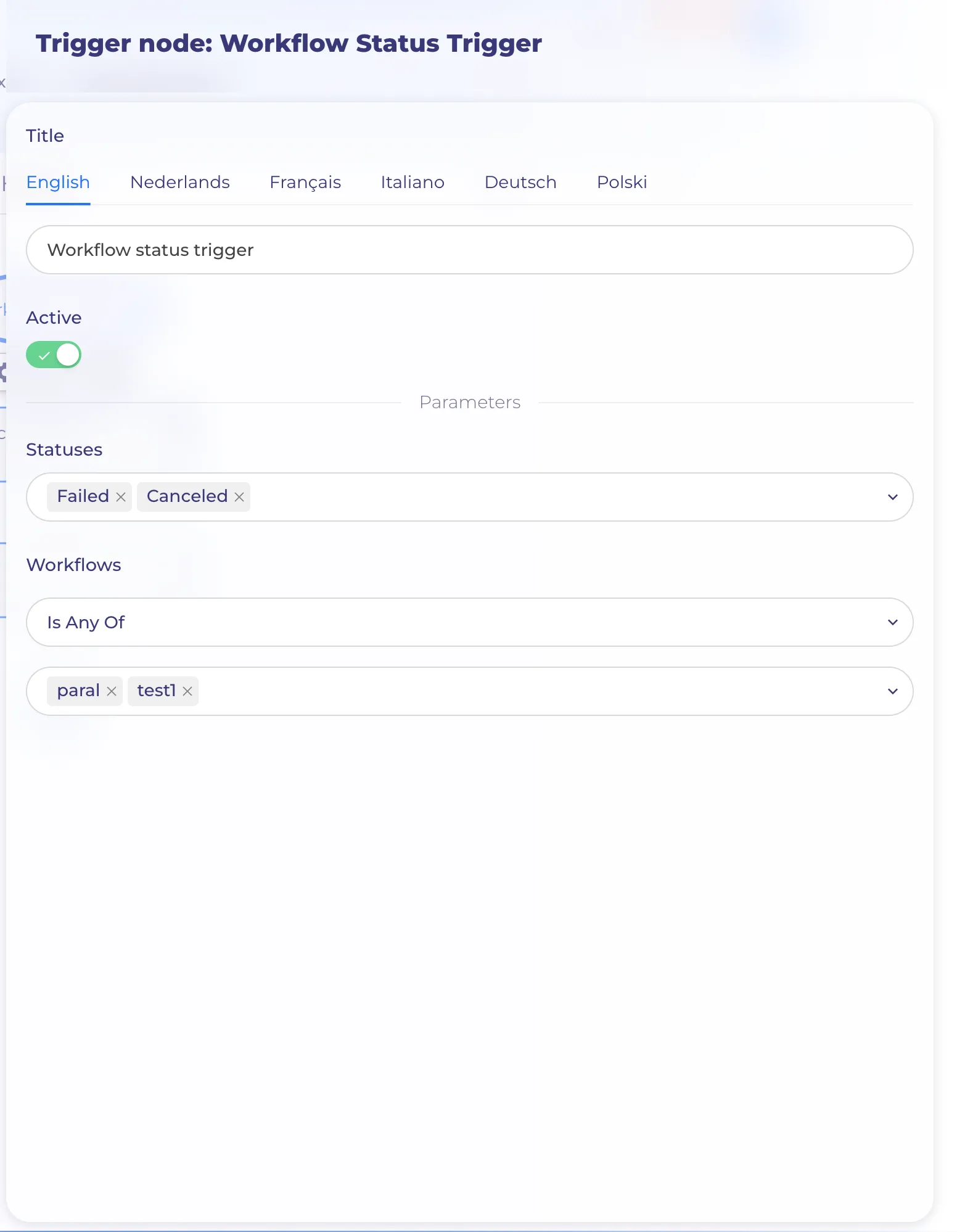Switch to the Deutsch language tab
This screenshot has width=957, height=1232.
(x=520, y=183)
